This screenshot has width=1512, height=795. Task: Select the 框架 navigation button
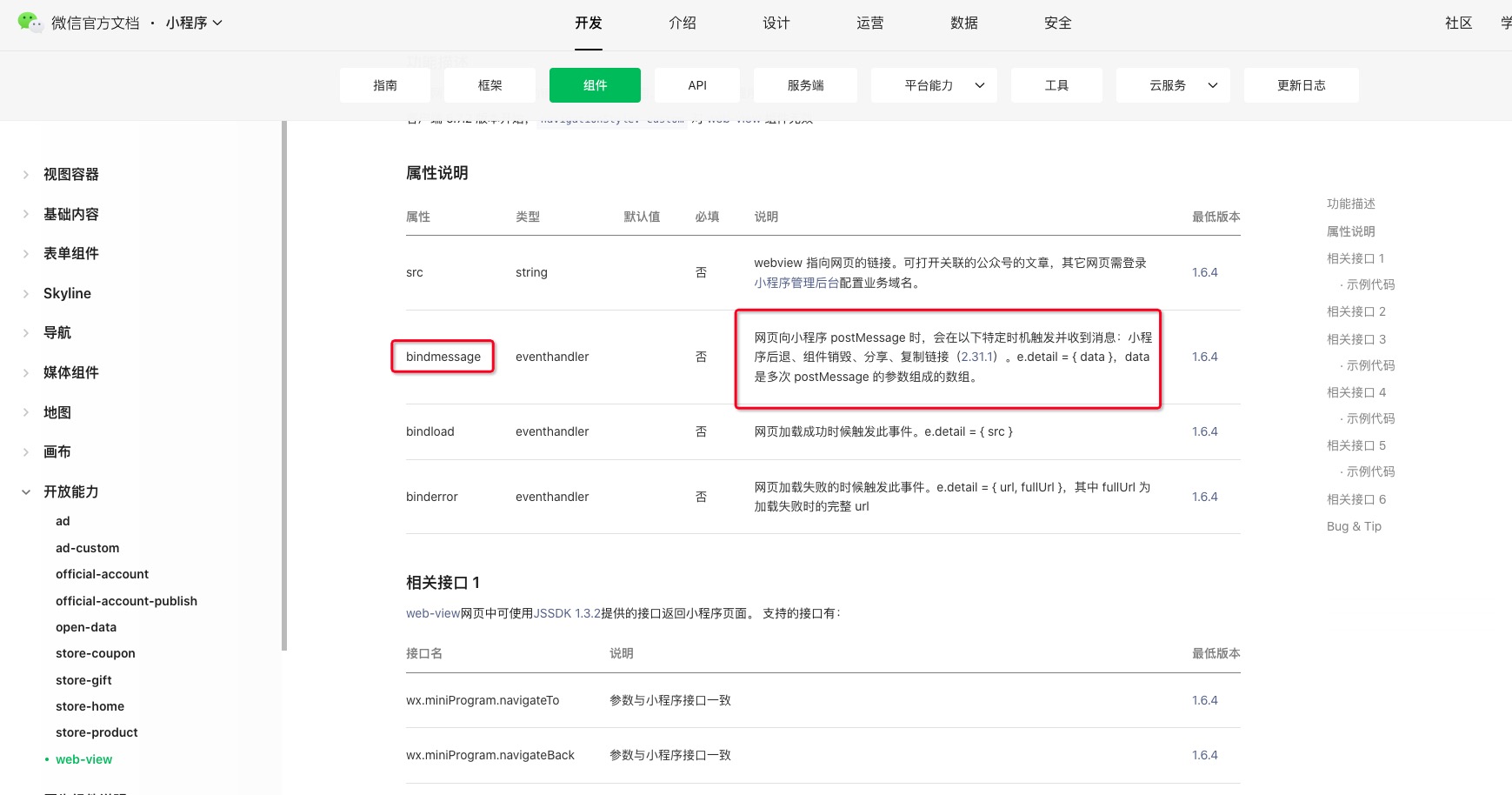click(490, 85)
